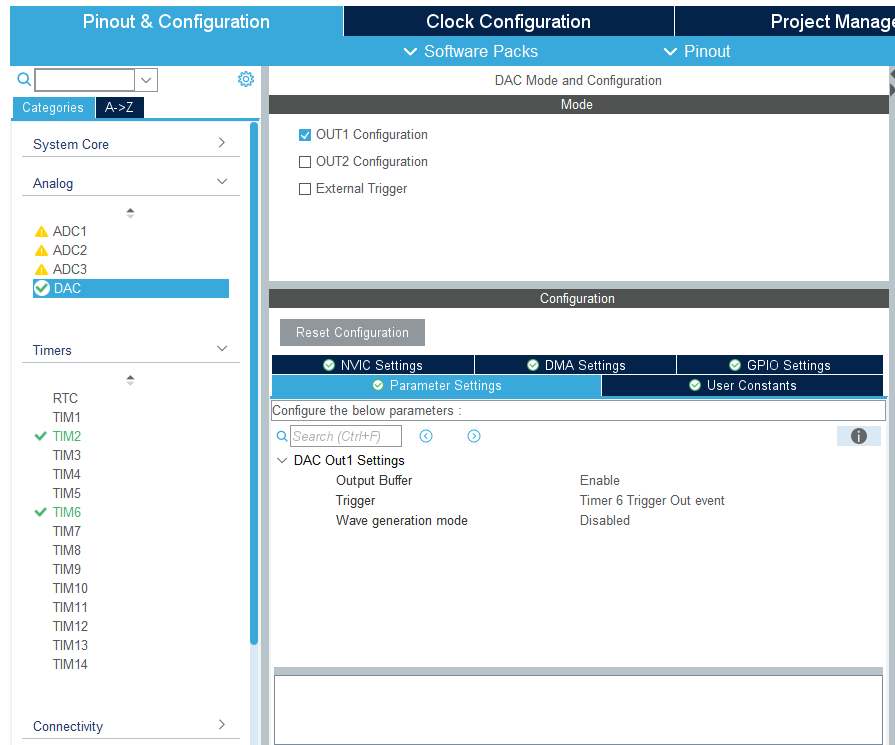The width and height of the screenshot is (895, 745).
Task: Select A->Z view tab
Action: pyautogui.click(x=119, y=107)
